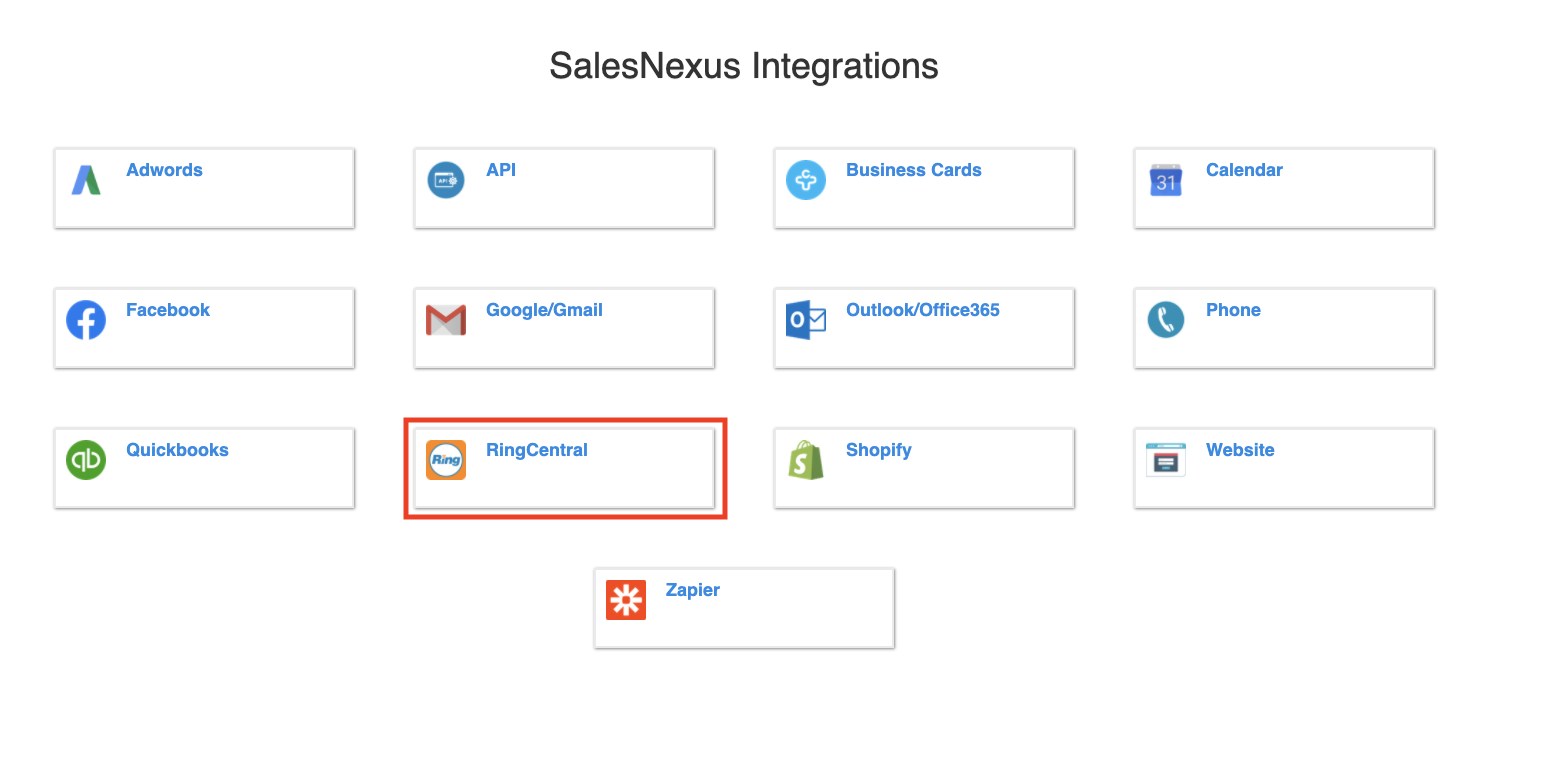The image size is (1548, 770).
Task: Click the API gear icon
Action: pos(446,180)
